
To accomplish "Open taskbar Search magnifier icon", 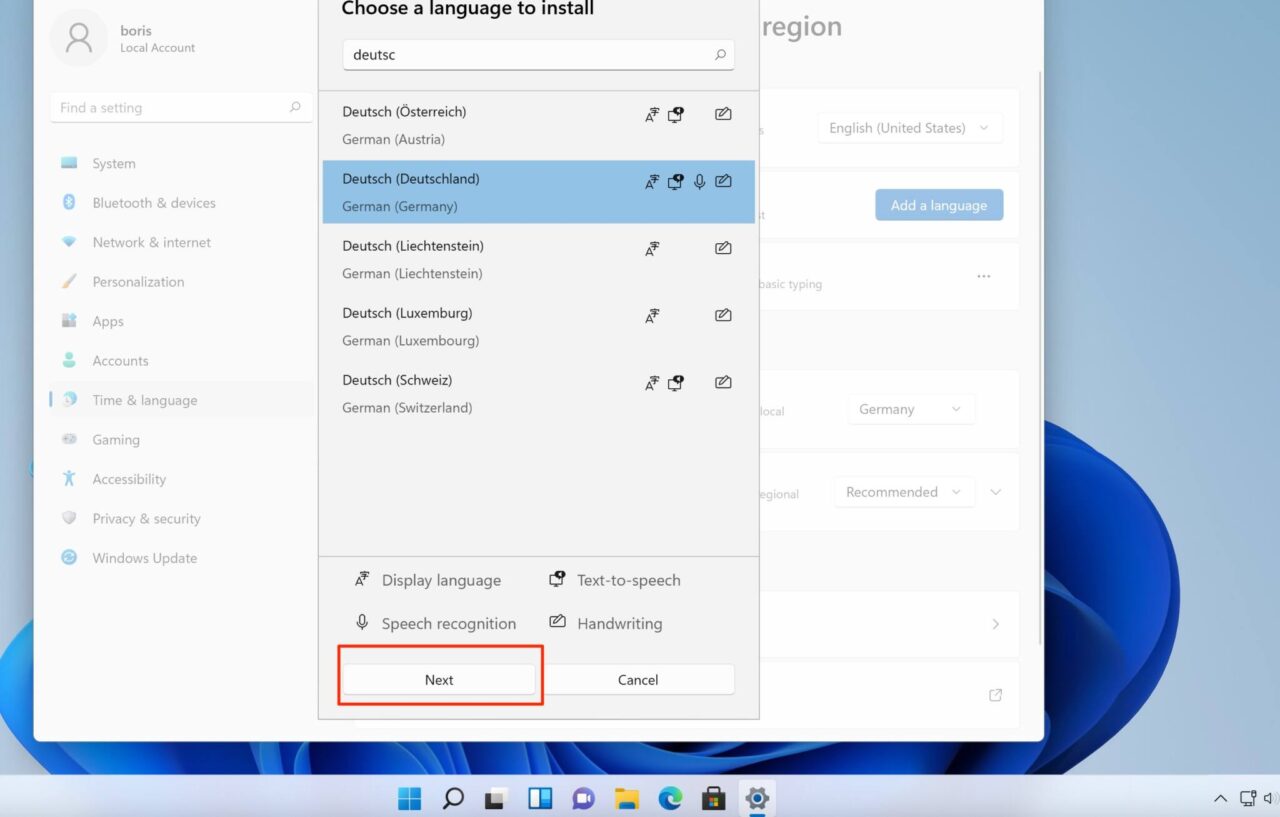I will coord(453,798).
